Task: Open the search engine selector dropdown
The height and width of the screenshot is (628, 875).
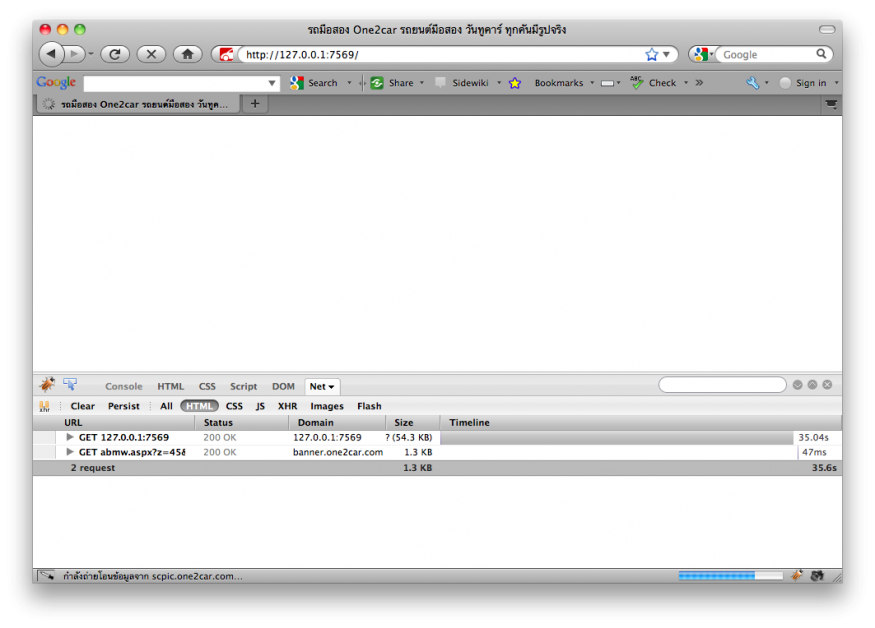Action: pos(703,54)
